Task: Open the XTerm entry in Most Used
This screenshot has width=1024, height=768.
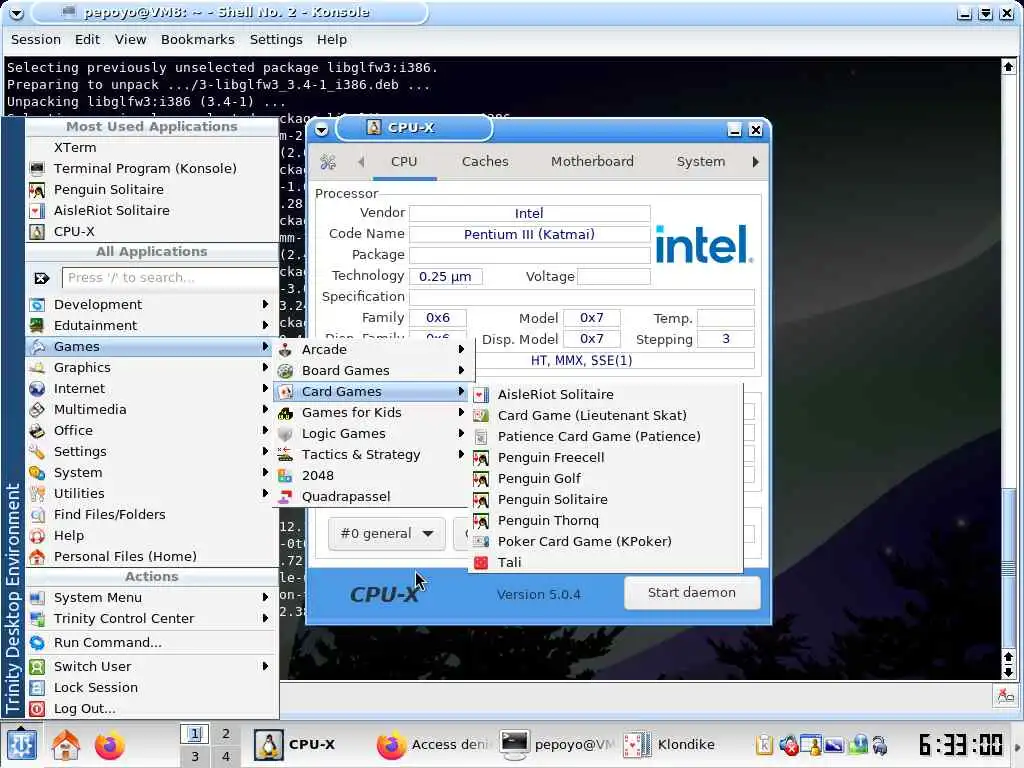Action: (x=152, y=148)
